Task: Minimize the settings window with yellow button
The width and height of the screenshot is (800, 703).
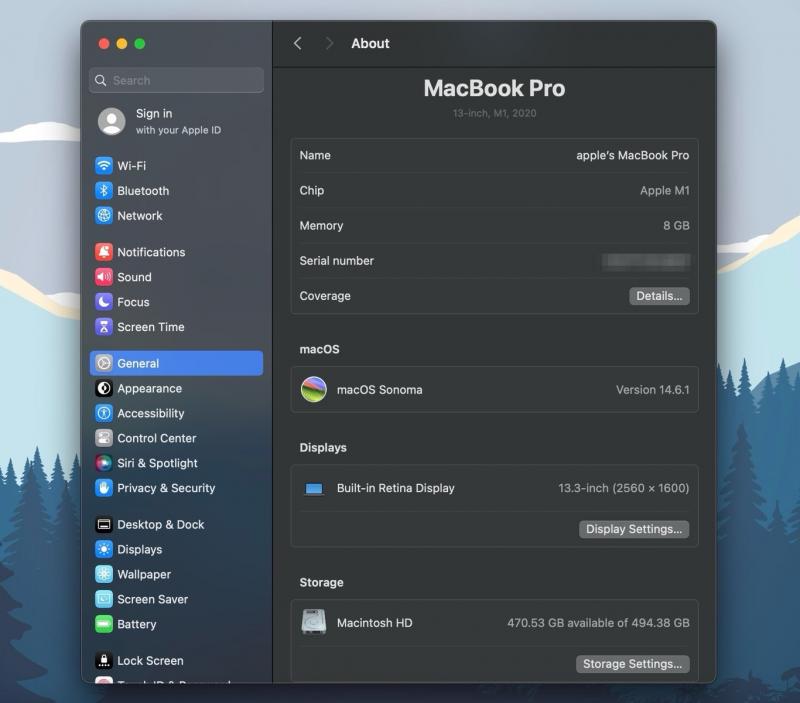Action: pos(122,44)
